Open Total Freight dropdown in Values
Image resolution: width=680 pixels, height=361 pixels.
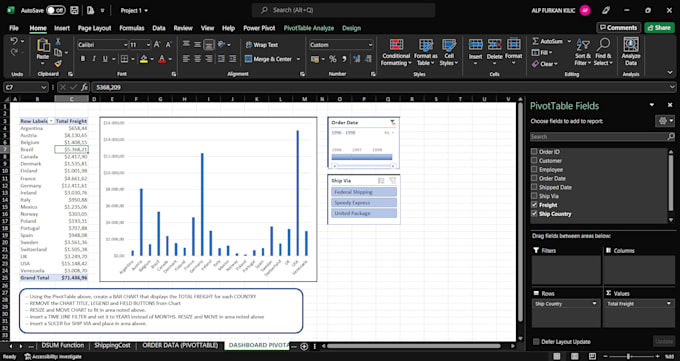(x=669, y=304)
